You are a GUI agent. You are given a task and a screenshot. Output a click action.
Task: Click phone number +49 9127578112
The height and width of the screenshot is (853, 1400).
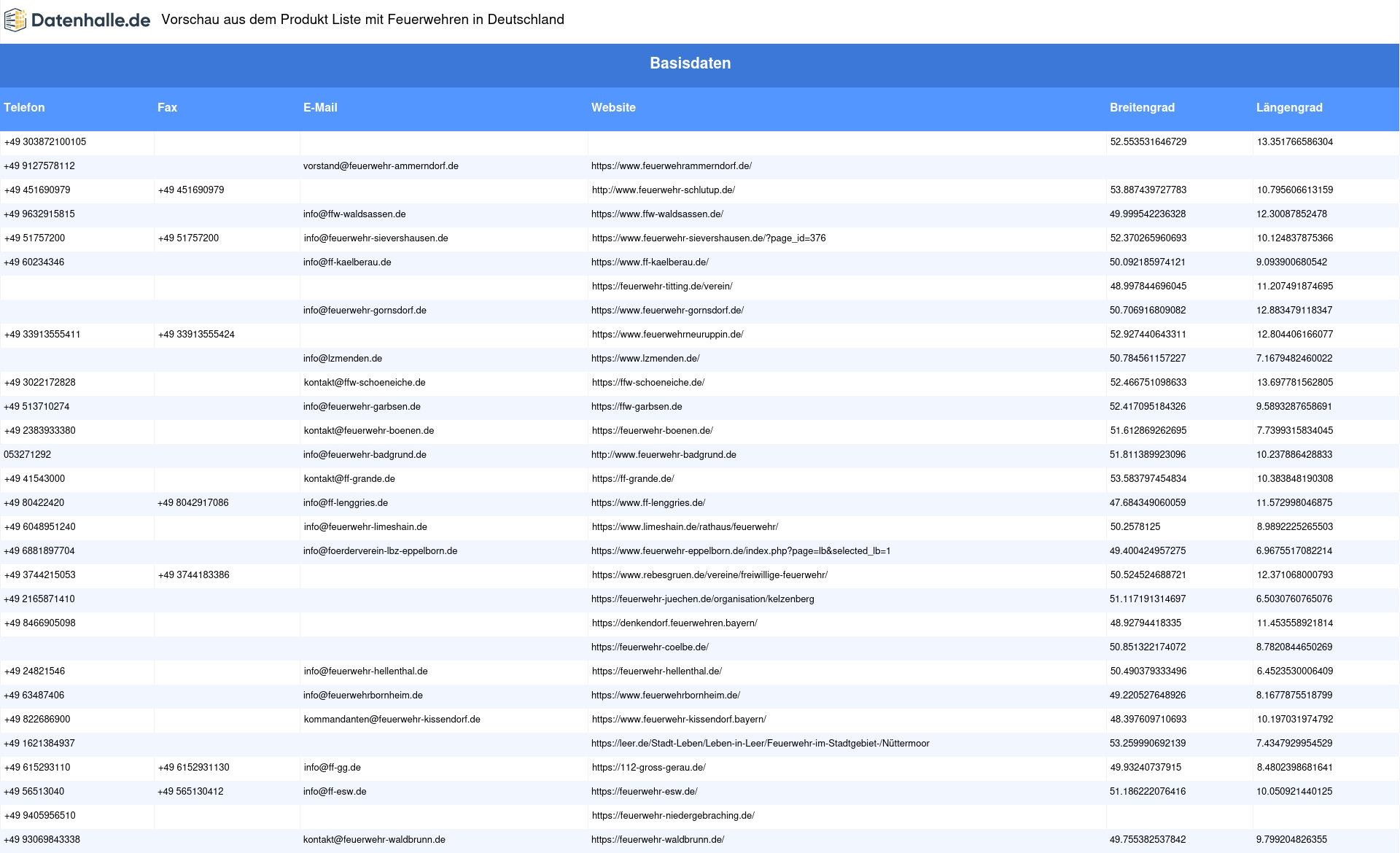point(39,166)
